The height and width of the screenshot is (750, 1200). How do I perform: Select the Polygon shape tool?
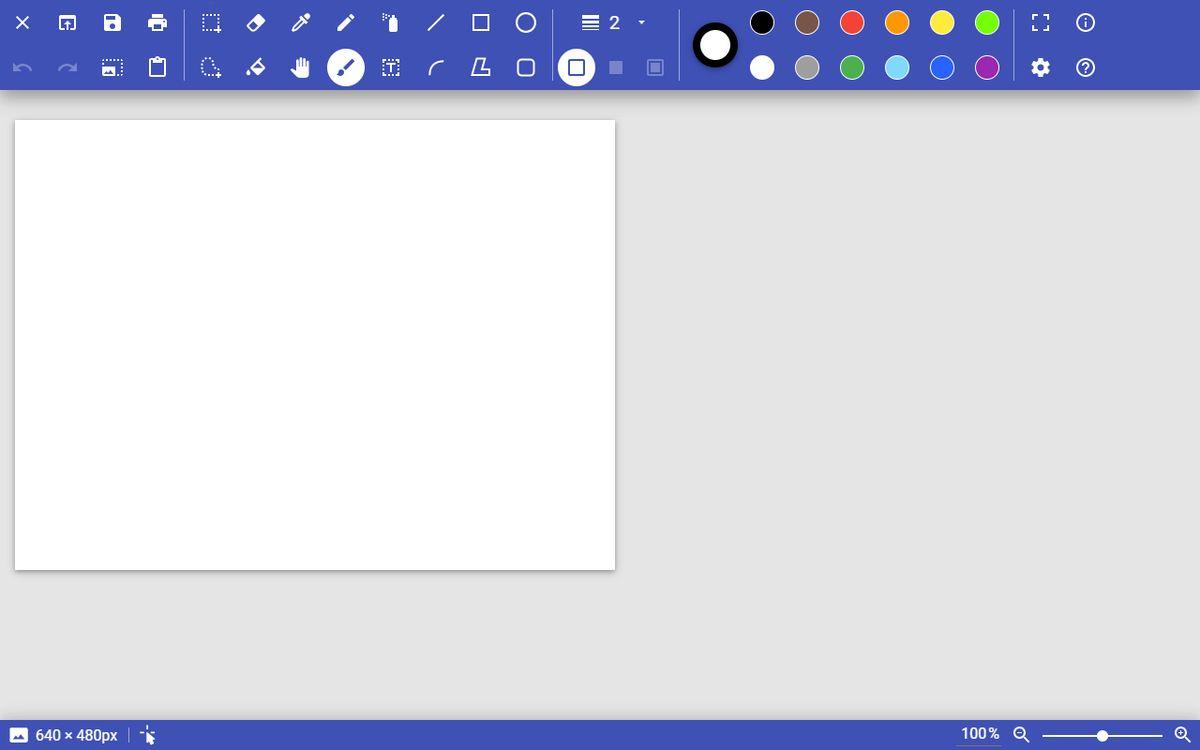[x=481, y=68]
